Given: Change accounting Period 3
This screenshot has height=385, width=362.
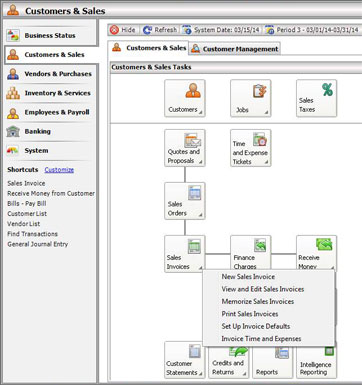Looking at the screenshot, I should point(312,30).
